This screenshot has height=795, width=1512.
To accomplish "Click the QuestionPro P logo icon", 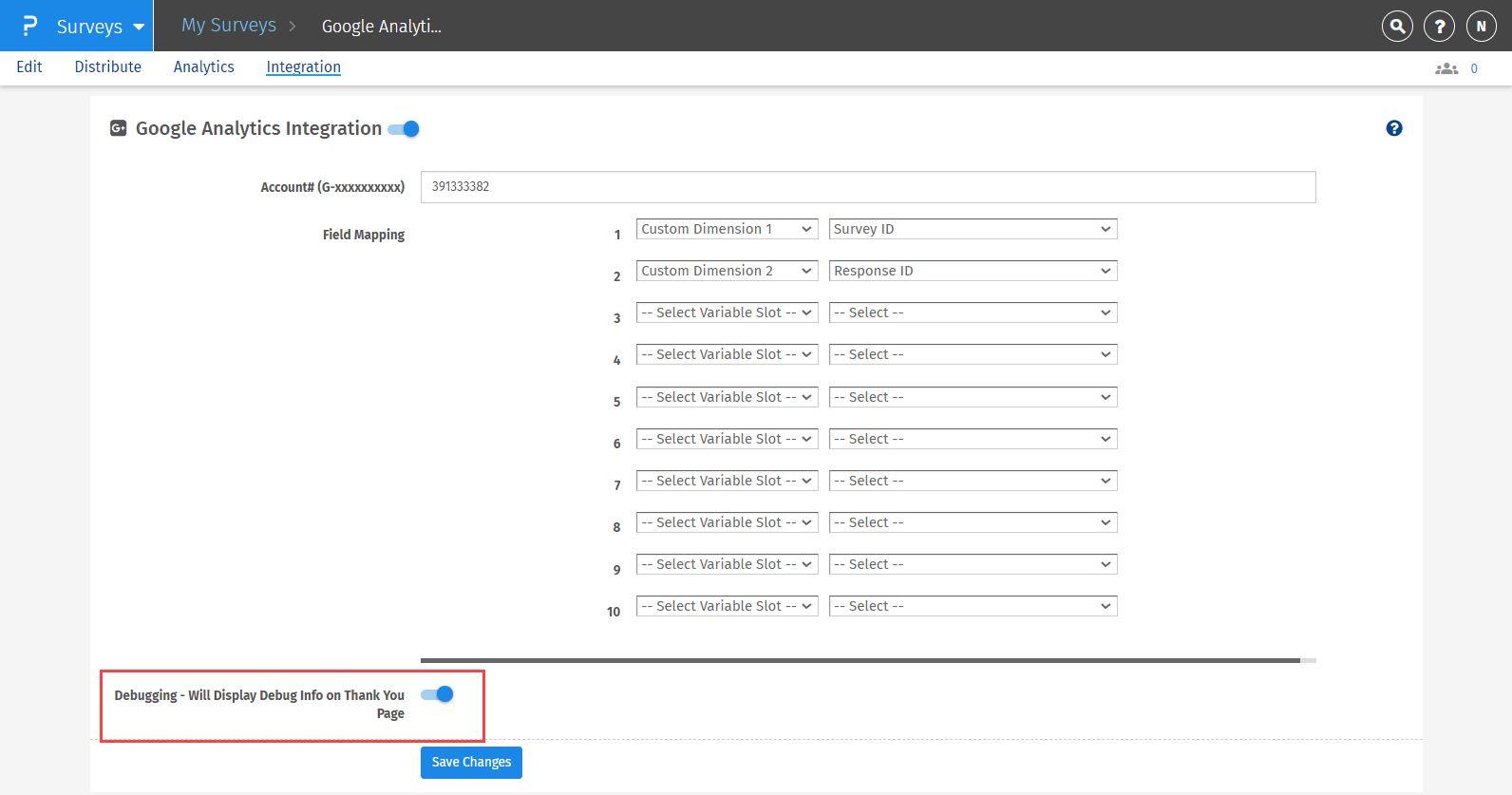I will click(x=29, y=26).
